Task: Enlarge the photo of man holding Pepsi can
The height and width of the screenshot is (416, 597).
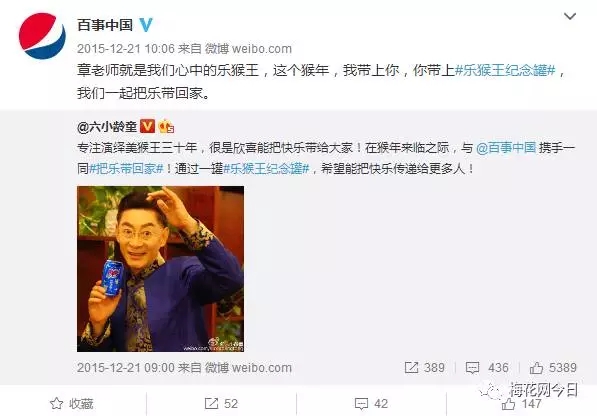Action: point(160,269)
